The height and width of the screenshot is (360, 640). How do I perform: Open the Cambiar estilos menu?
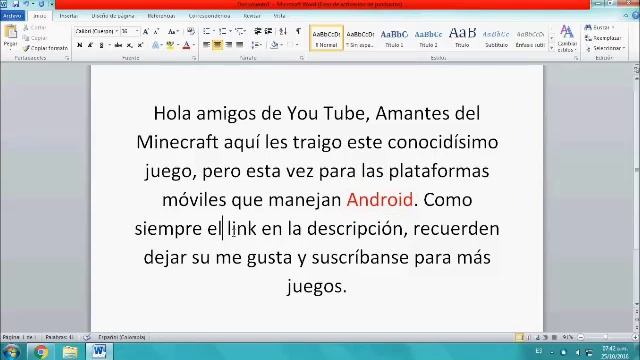[x=567, y=38]
